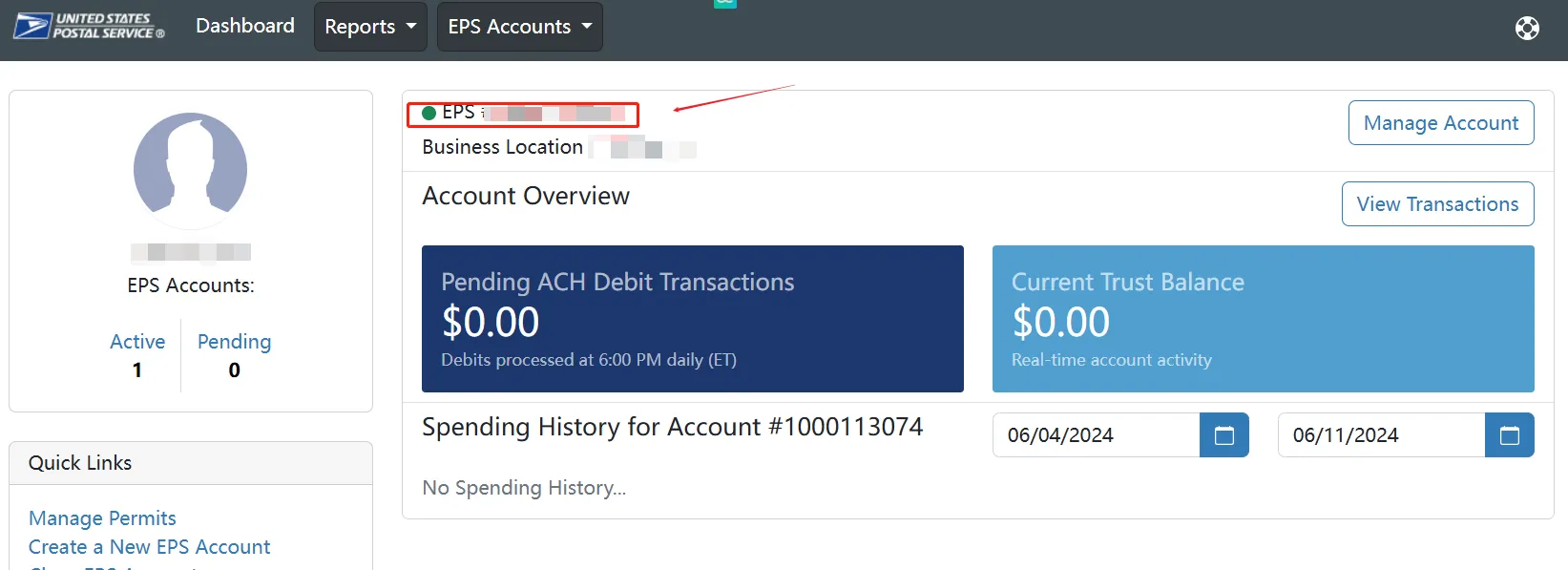The height and width of the screenshot is (570, 1568).
Task: Open end date calendar picker
Action: click(x=1509, y=435)
